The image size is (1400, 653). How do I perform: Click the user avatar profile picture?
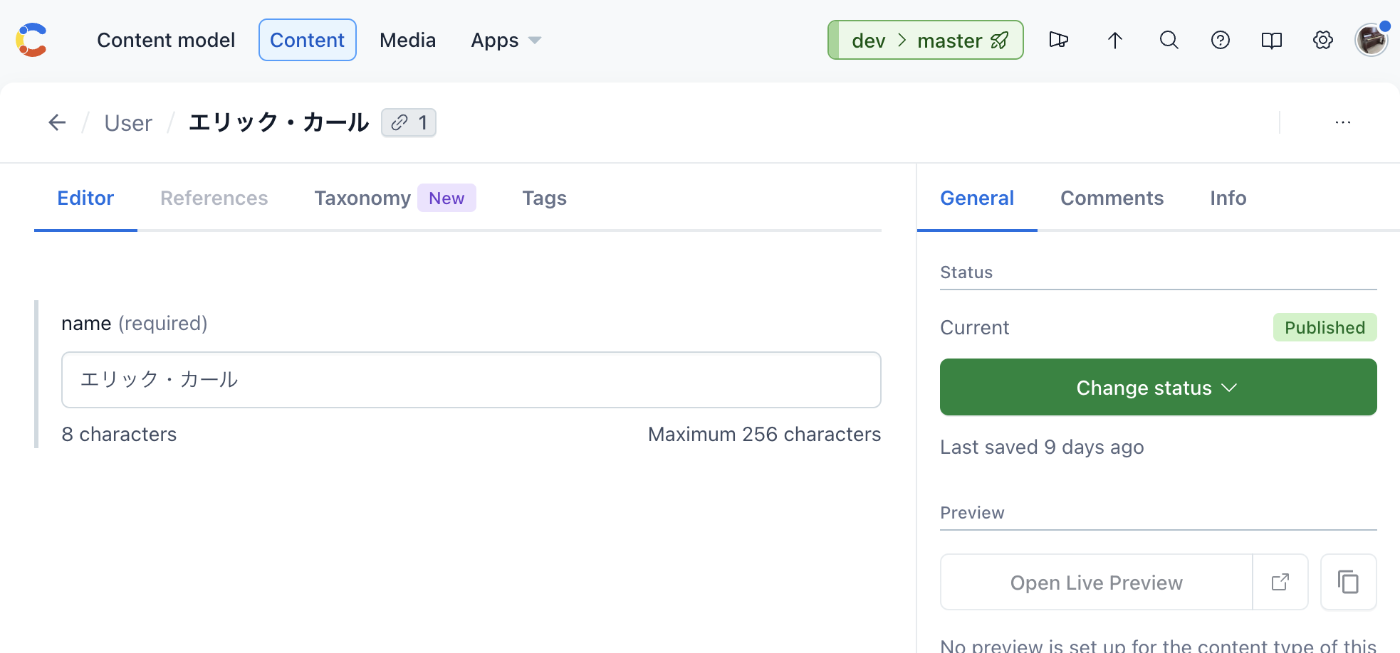click(1371, 40)
